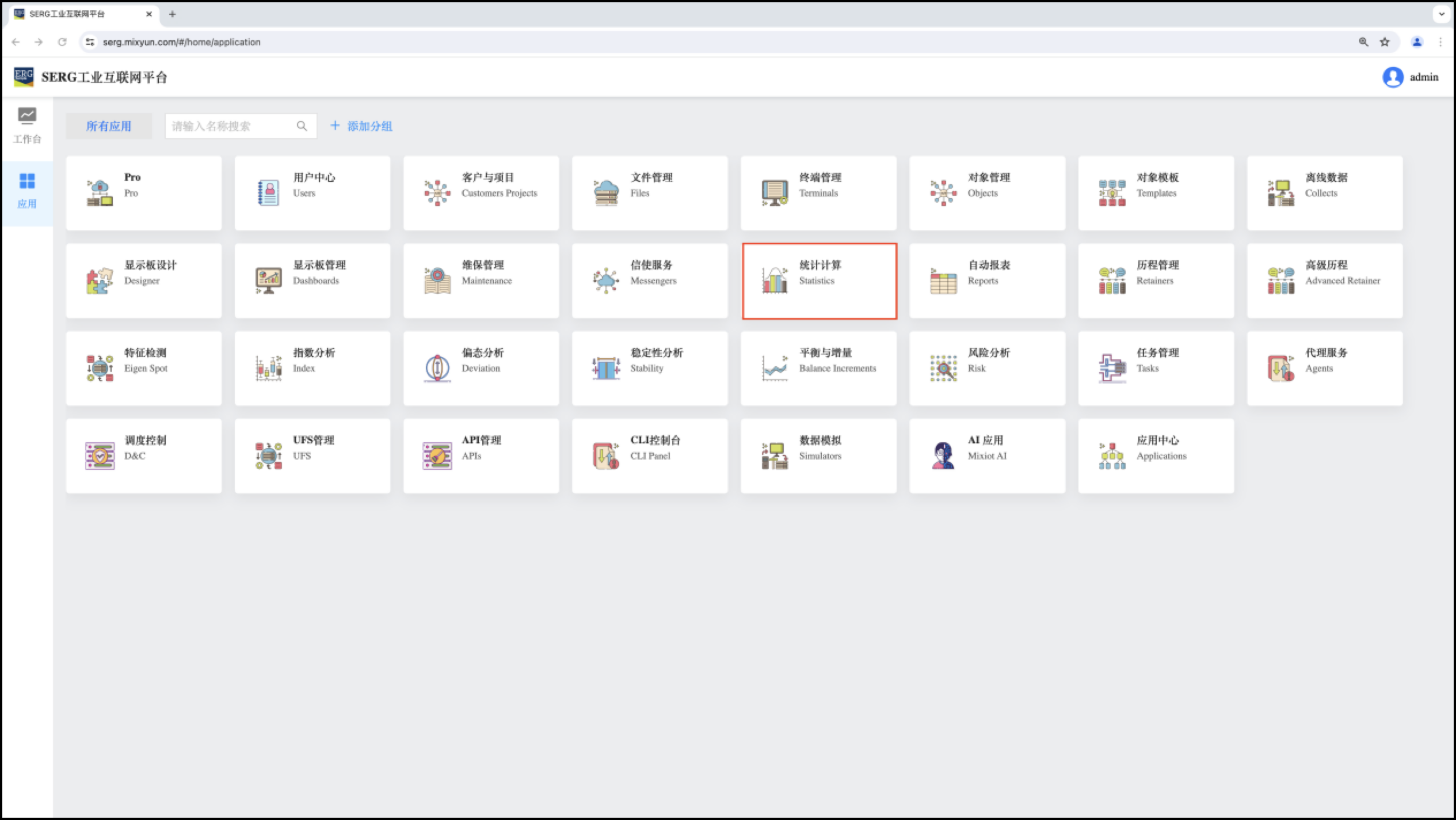Select the workbench sidebar item

27,126
